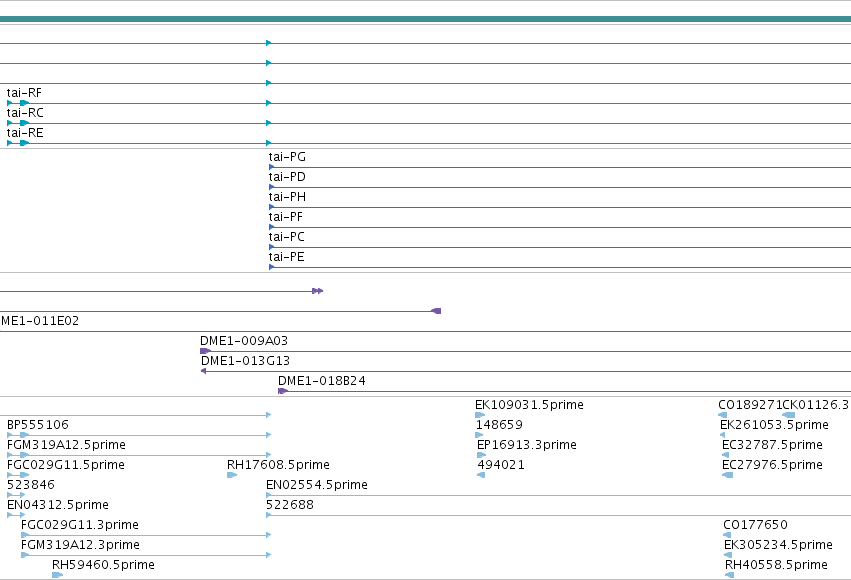The image size is (851, 580).
Task: Click the CO177650 EST label
Action: pyautogui.click(x=755, y=525)
